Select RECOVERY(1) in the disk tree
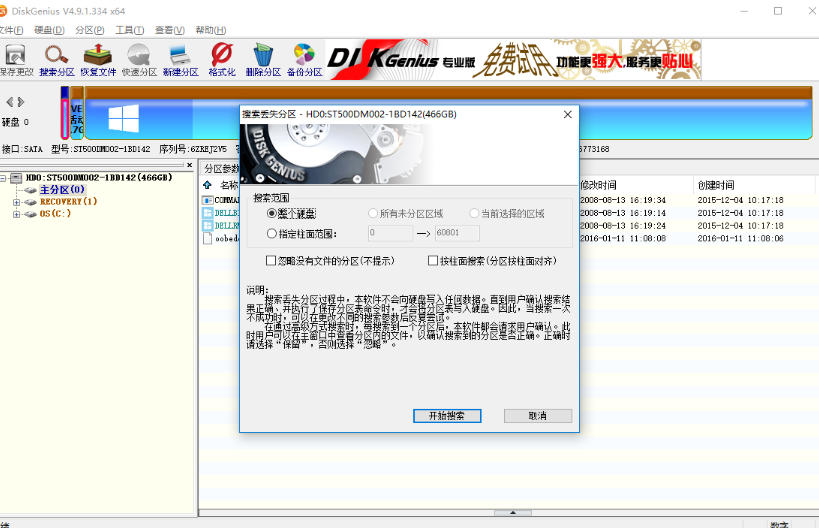This screenshot has height=528, width=819. point(68,202)
